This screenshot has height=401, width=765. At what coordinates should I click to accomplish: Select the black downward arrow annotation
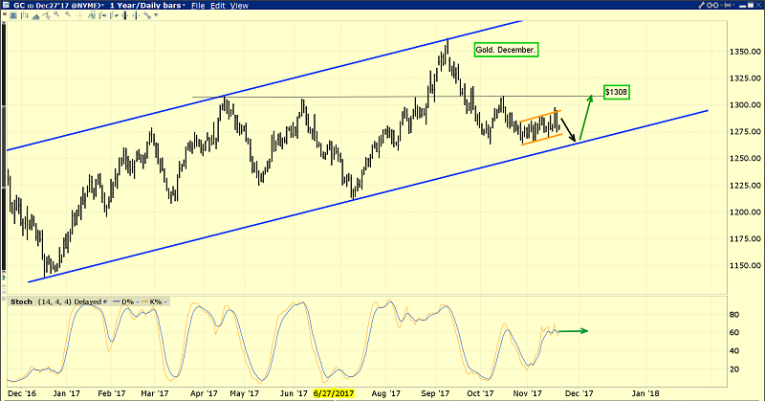point(567,128)
